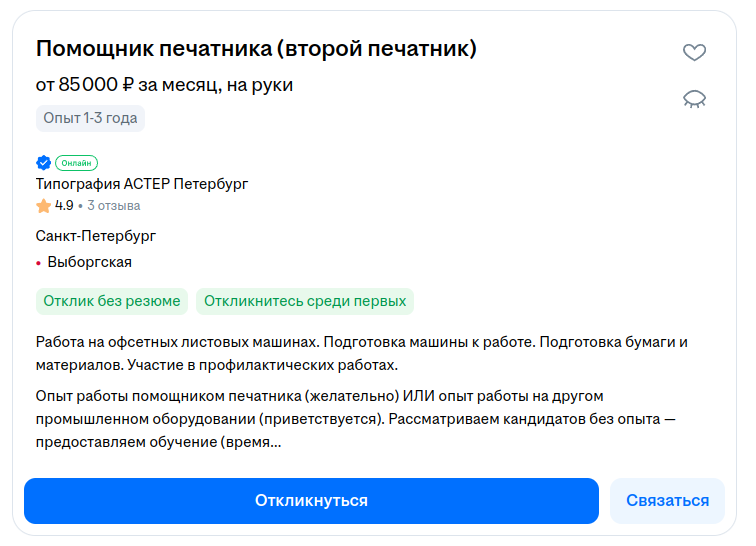Click the Опыт 1-3 года tag
The image size is (756, 546).
[x=90, y=118]
